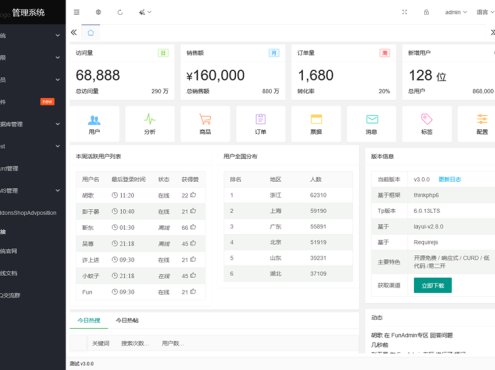Enter fullscreen mode via the expand icon
The image size is (495, 370).
(x=404, y=12)
